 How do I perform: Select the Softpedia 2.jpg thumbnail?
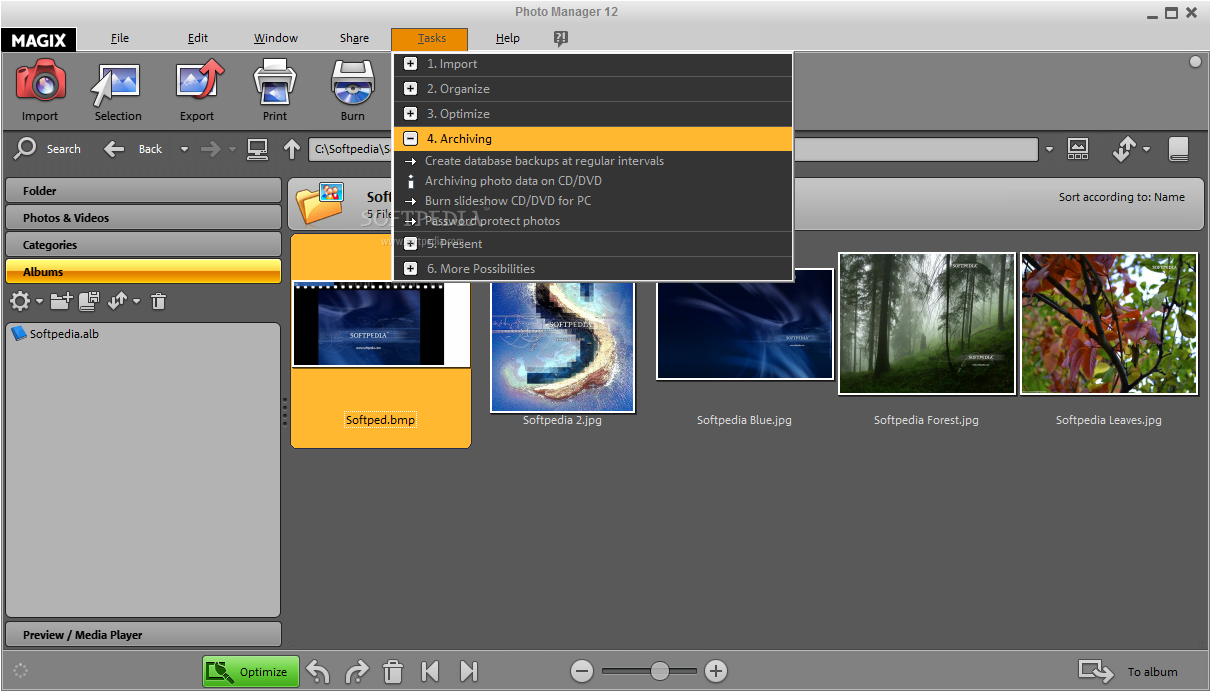tap(562, 346)
